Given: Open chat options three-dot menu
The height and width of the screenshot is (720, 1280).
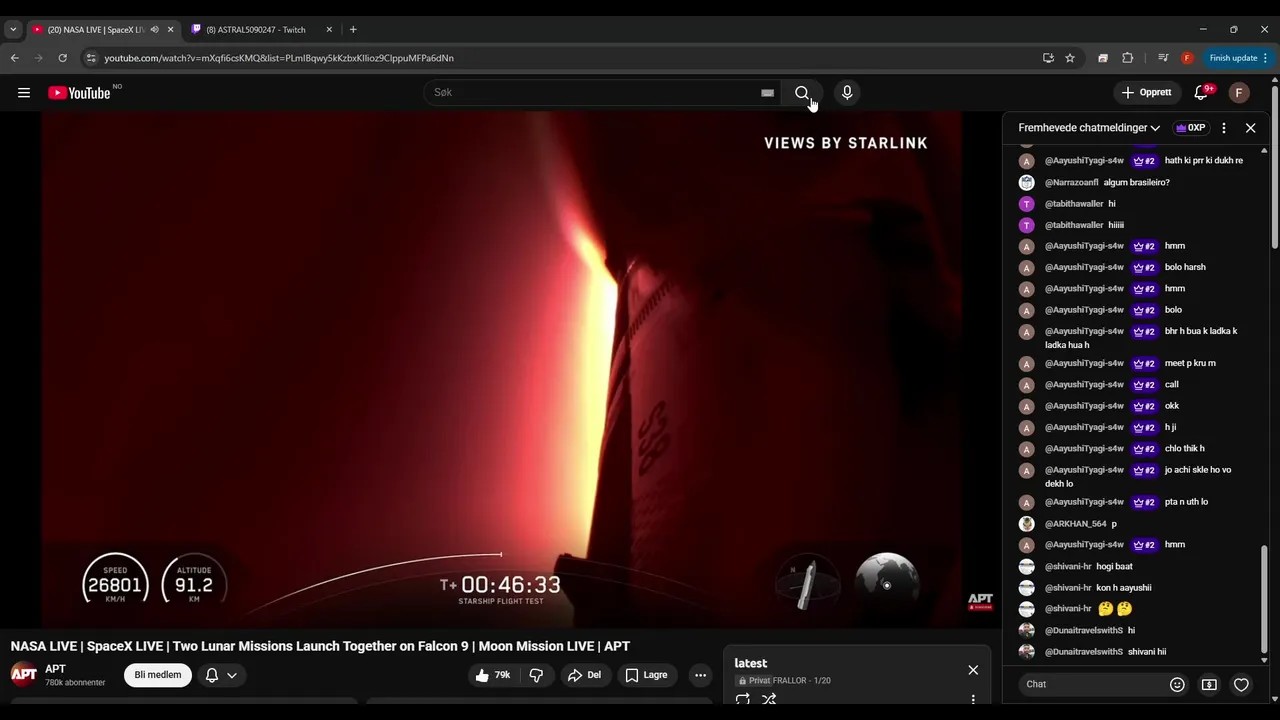Looking at the screenshot, I should click(1224, 128).
